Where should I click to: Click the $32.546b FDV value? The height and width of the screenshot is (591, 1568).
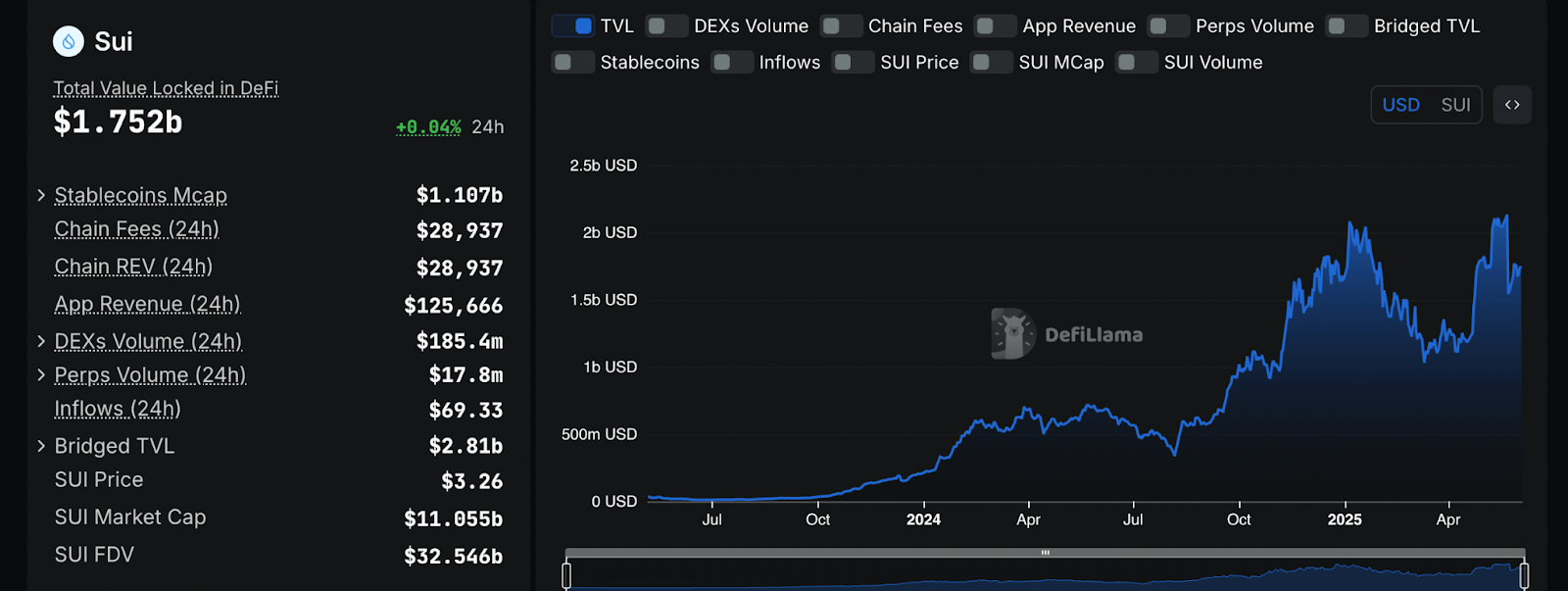pyautogui.click(x=454, y=556)
